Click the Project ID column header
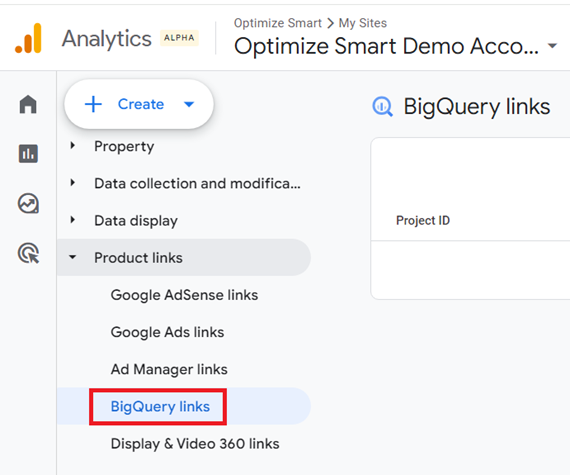 [423, 220]
